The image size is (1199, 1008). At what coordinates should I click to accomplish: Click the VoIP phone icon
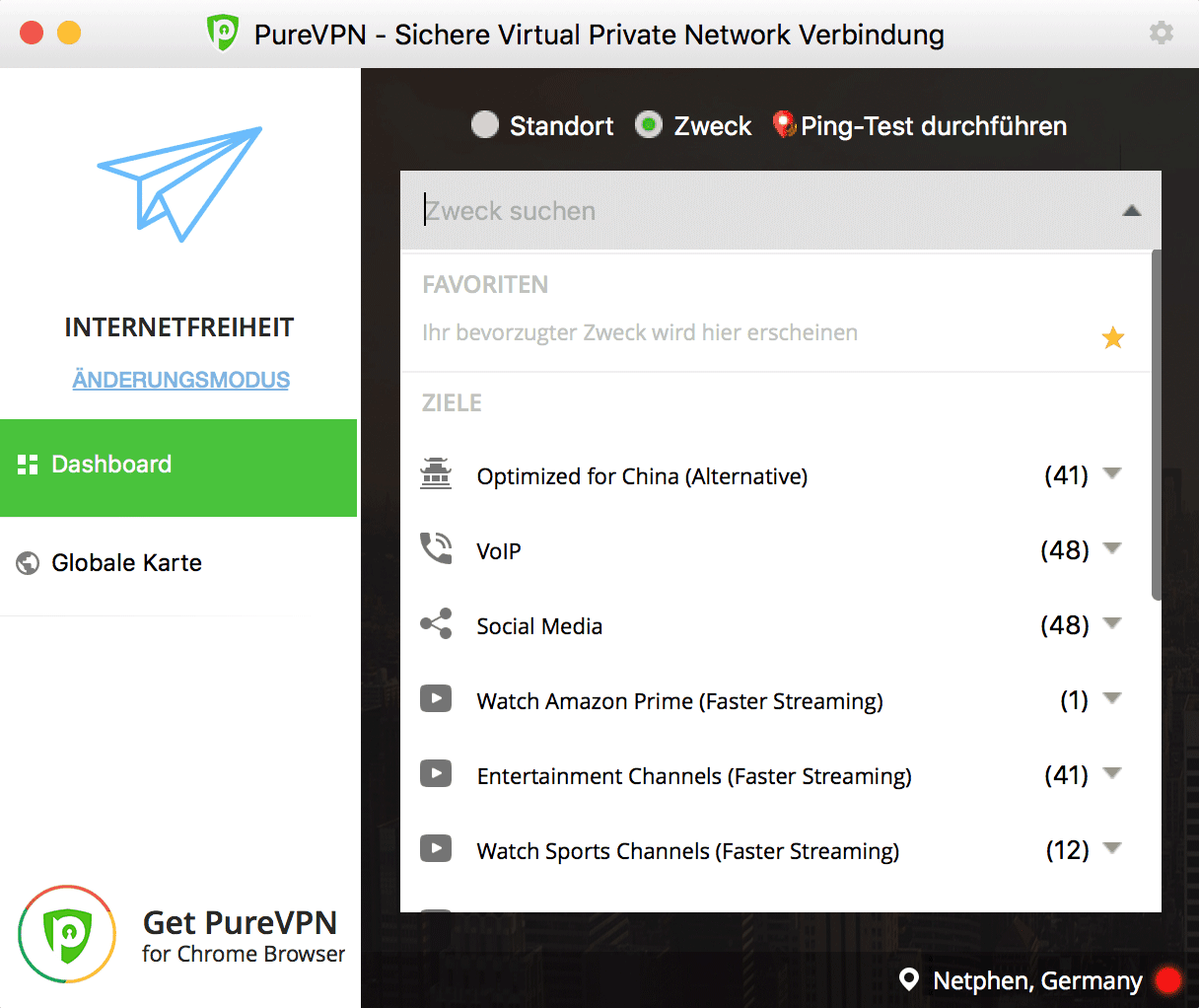(436, 548)
